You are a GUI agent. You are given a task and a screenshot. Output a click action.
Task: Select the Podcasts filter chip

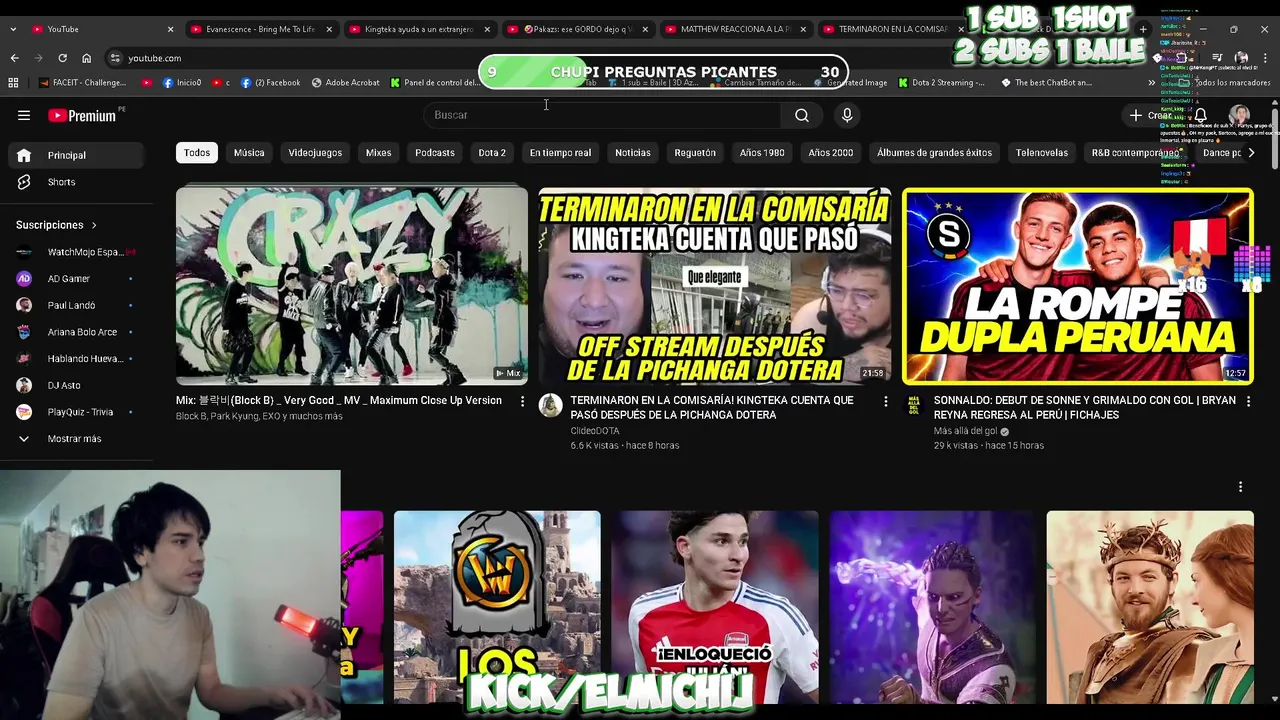click(x=435, y=153)
